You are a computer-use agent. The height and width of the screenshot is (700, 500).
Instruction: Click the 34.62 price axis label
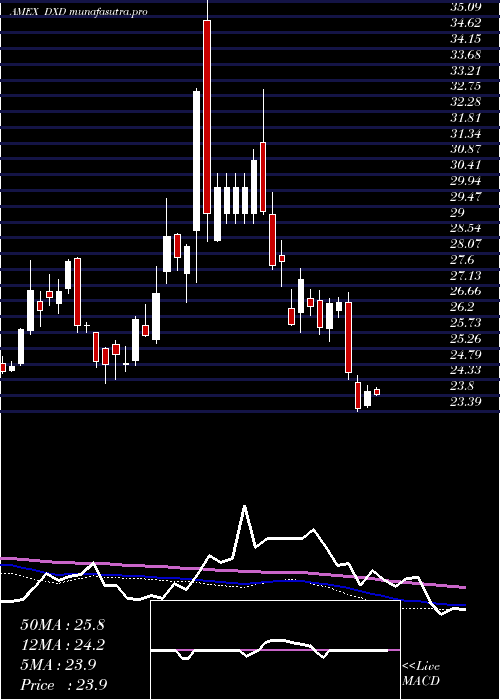pos(466,23)
